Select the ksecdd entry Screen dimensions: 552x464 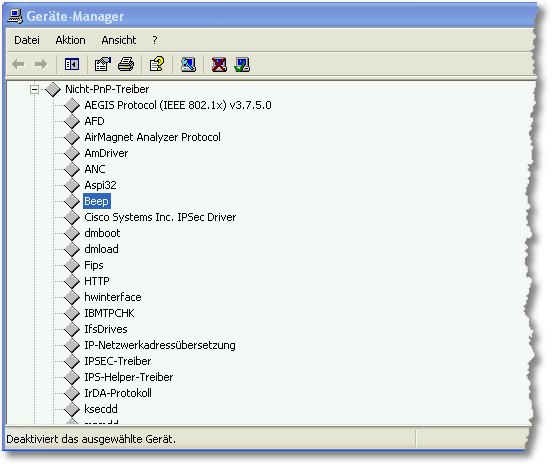click(x=101, y=409)
